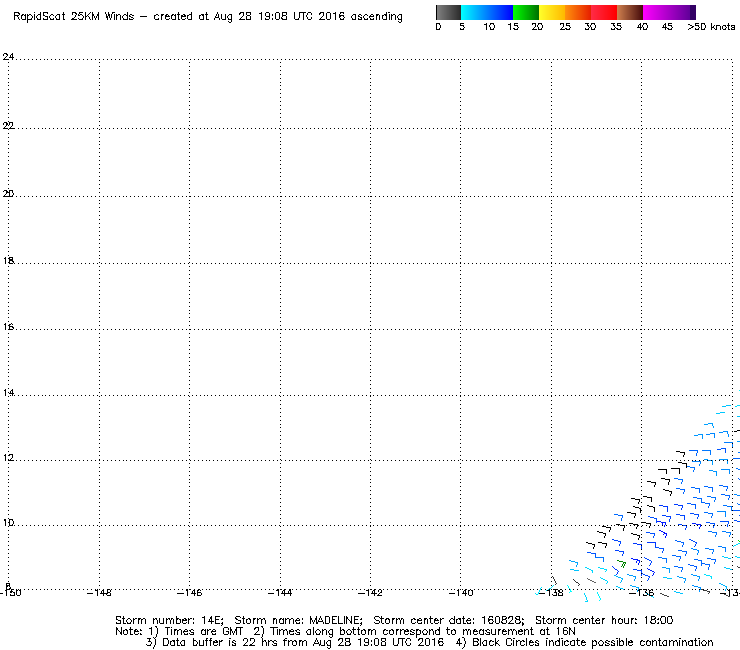
Task: Click the 'Storm number: 14E' text
Action: click(169, 620)
